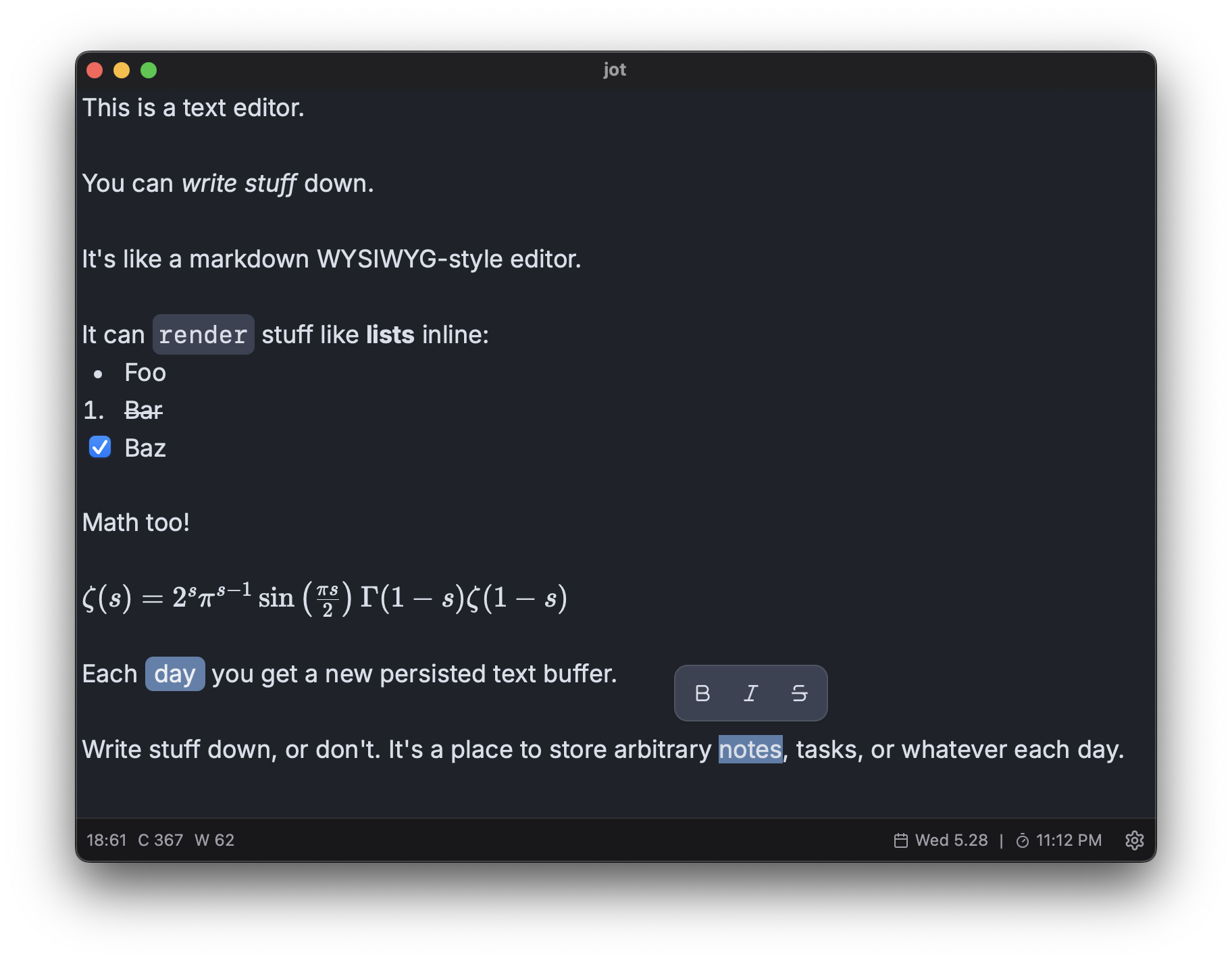This screenshot has height=962, width=1232.
Task: Apply bold from the floating toolbar
Action: [702, 693]
